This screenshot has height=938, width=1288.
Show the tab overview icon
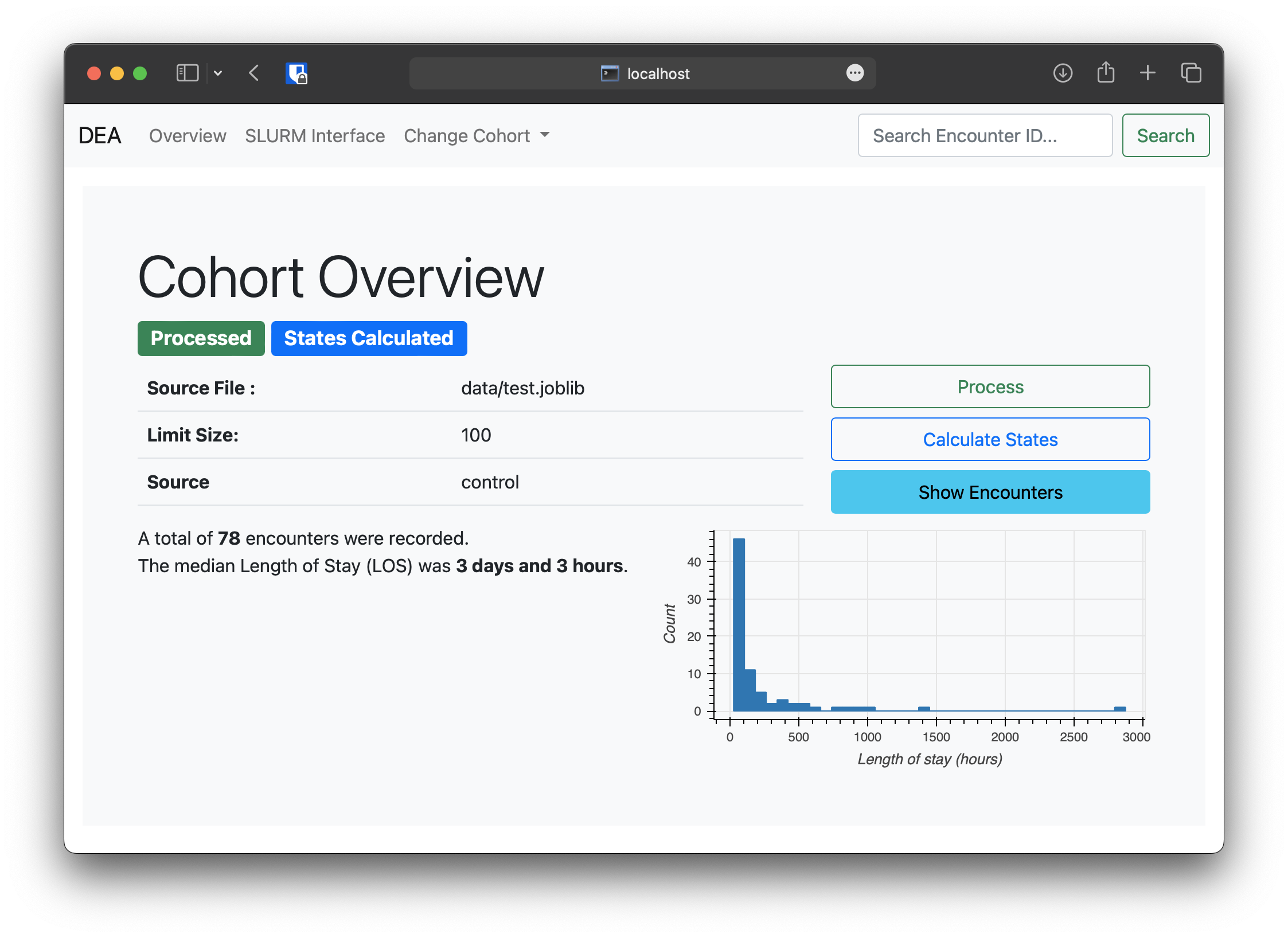click(1191, 73)
